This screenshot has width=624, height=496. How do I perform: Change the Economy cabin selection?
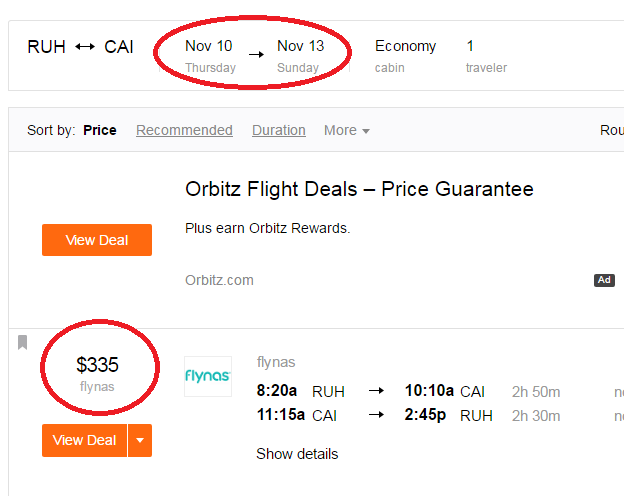pos(405,55)
